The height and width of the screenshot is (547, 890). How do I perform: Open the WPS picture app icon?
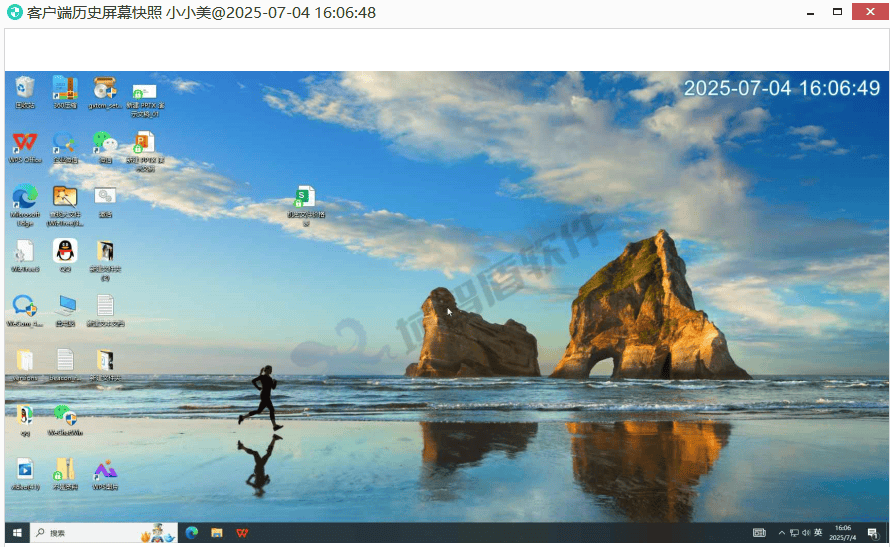click(x=105, y=471)
